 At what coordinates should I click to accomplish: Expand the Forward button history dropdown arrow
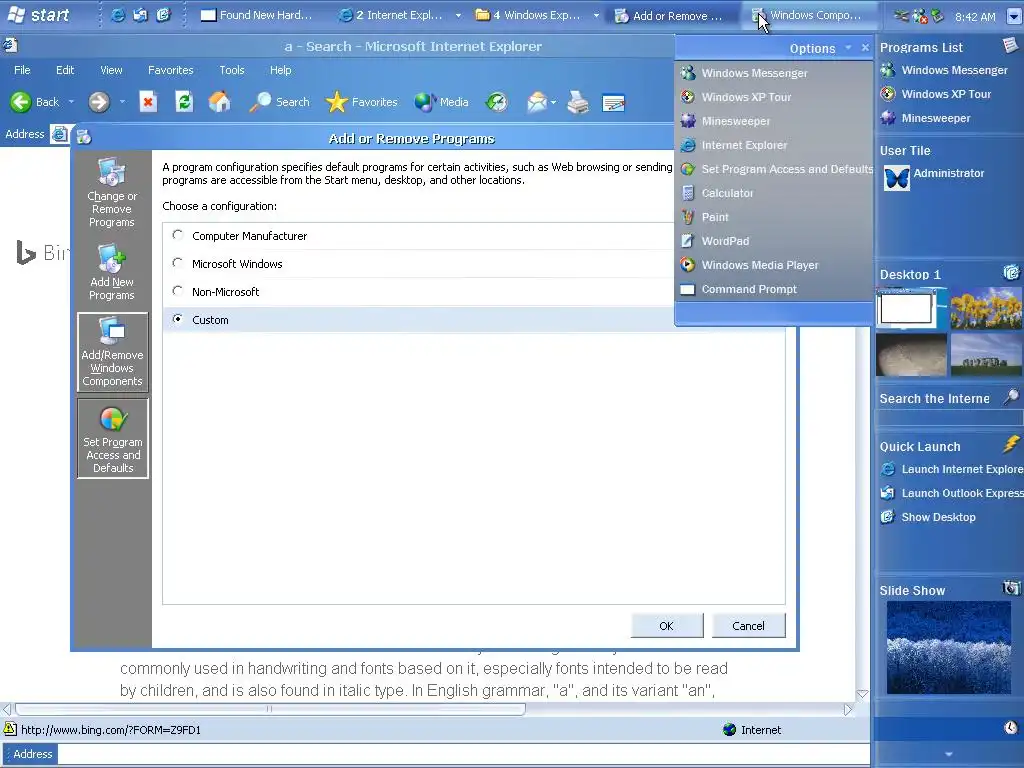[122, 102]
